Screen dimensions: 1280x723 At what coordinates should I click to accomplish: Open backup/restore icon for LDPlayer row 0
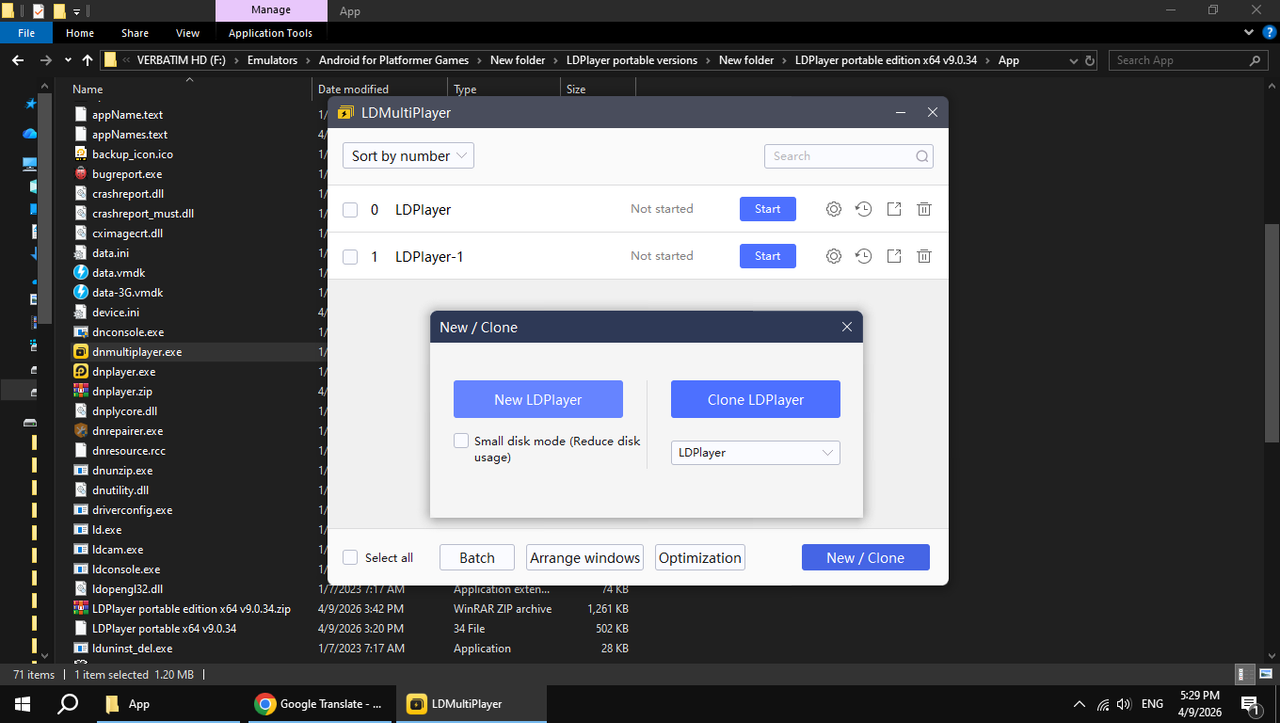pyautogui.click(x=864, y=209)
